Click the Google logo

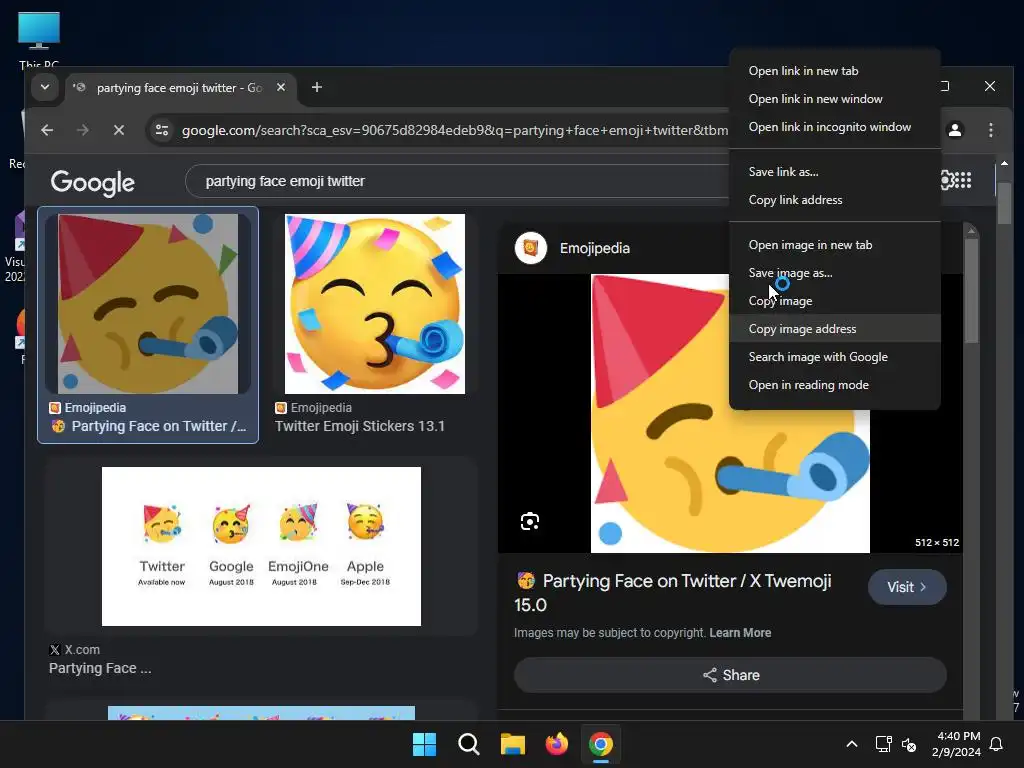(x=92, y=182)
